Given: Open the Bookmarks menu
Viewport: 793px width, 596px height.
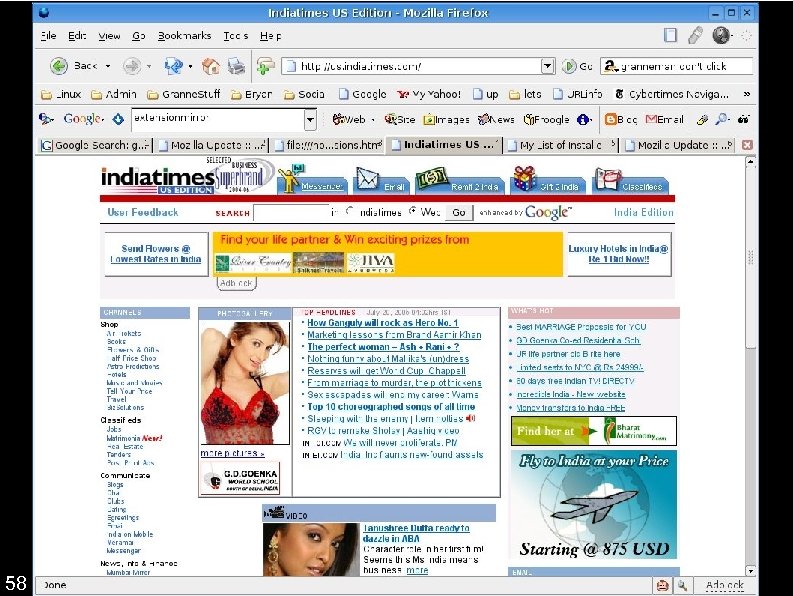Looking at the screenshot, I should click(x=184, y=35).
